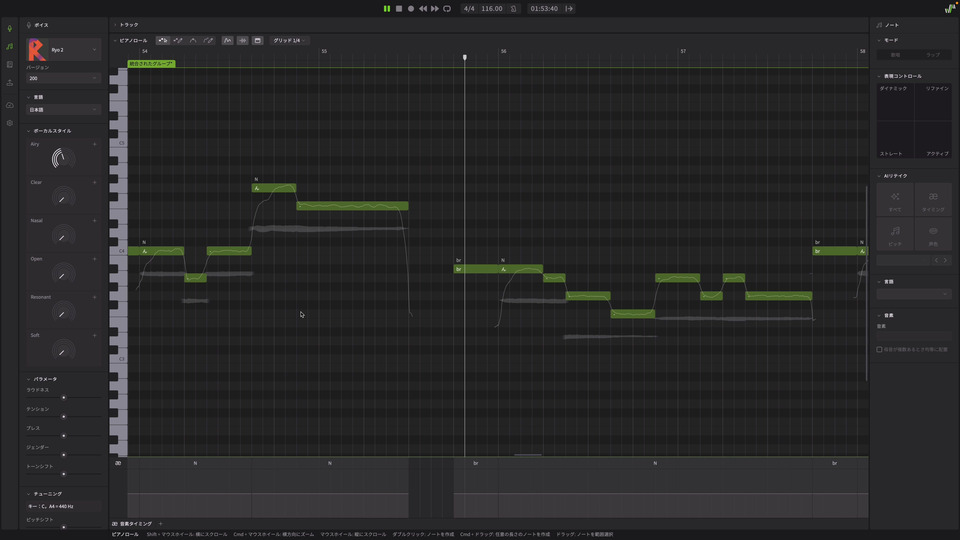Generate AI retake for ピッチ
960x540 pixels.
pyautogui.click(x=895, y=234)
